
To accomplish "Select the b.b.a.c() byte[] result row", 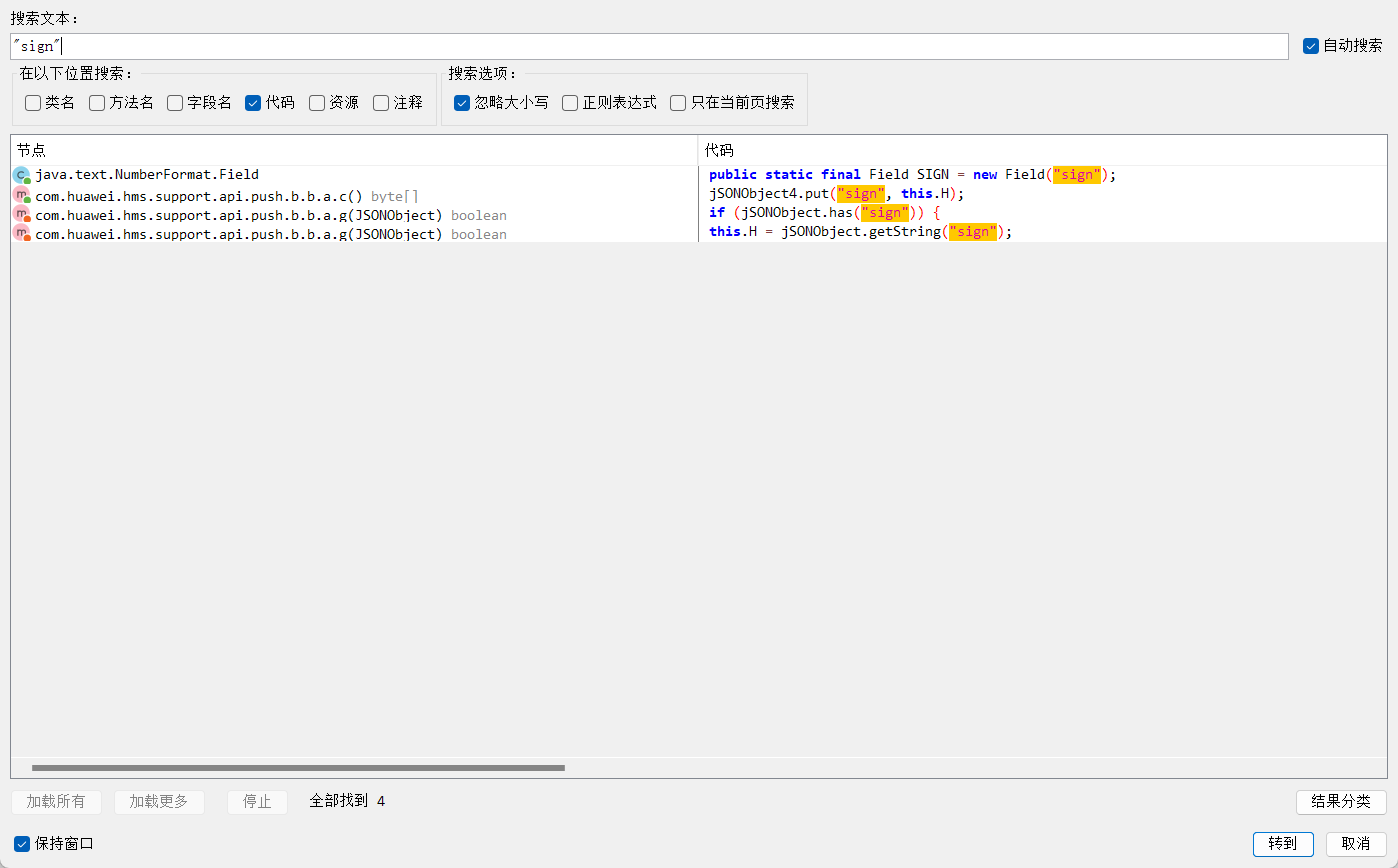I will (x=354, y=195).
